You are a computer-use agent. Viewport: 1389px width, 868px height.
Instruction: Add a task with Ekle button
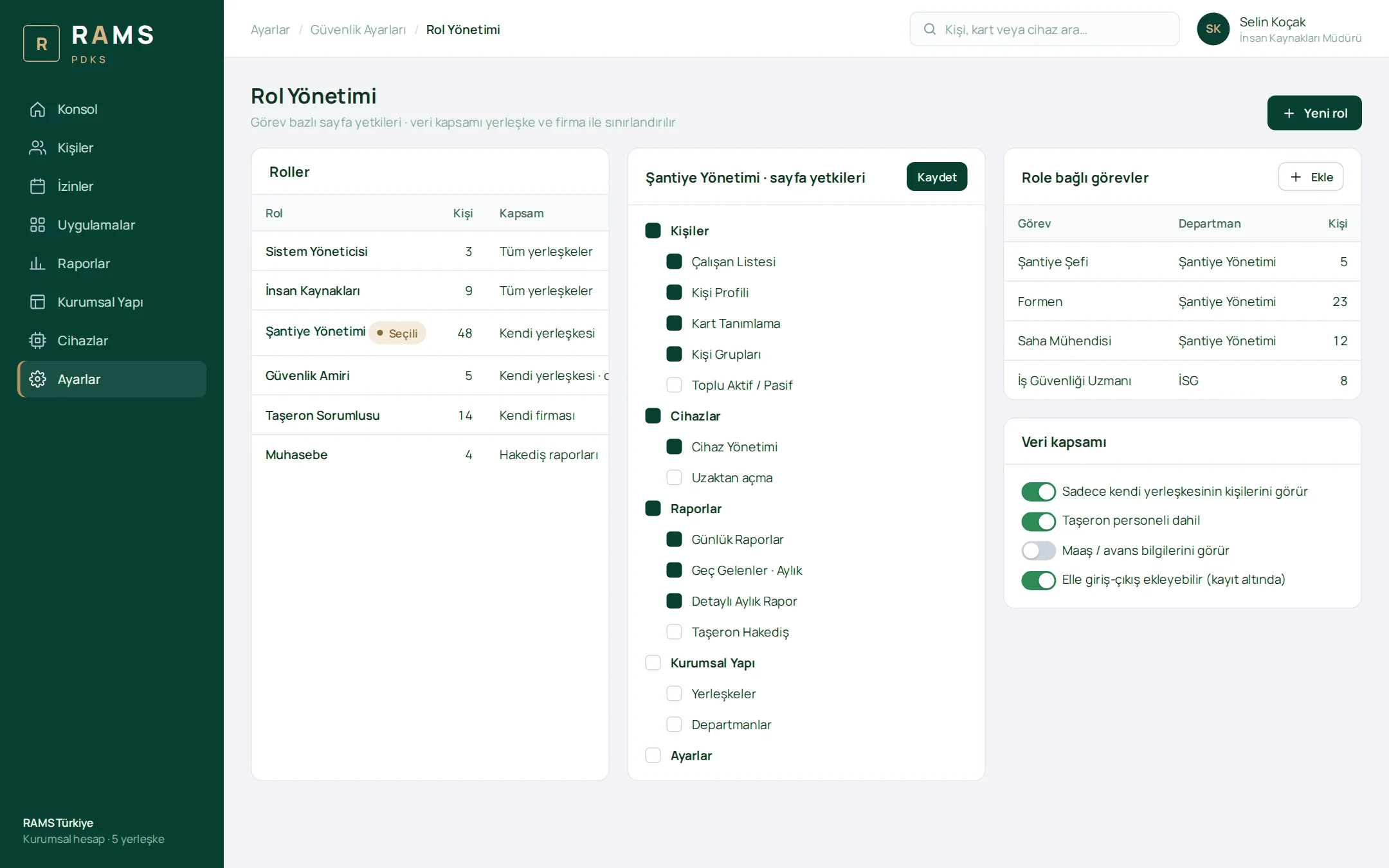(x=1311, y=177)
